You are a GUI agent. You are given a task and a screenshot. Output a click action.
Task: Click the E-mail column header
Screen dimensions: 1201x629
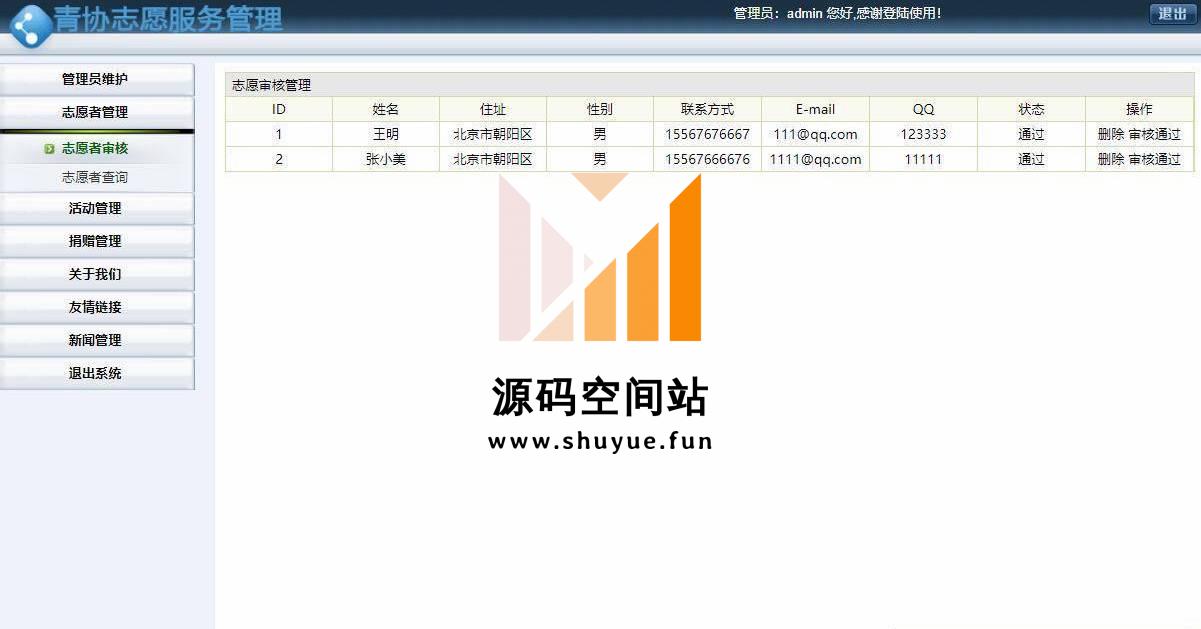(x=816, y=109)
